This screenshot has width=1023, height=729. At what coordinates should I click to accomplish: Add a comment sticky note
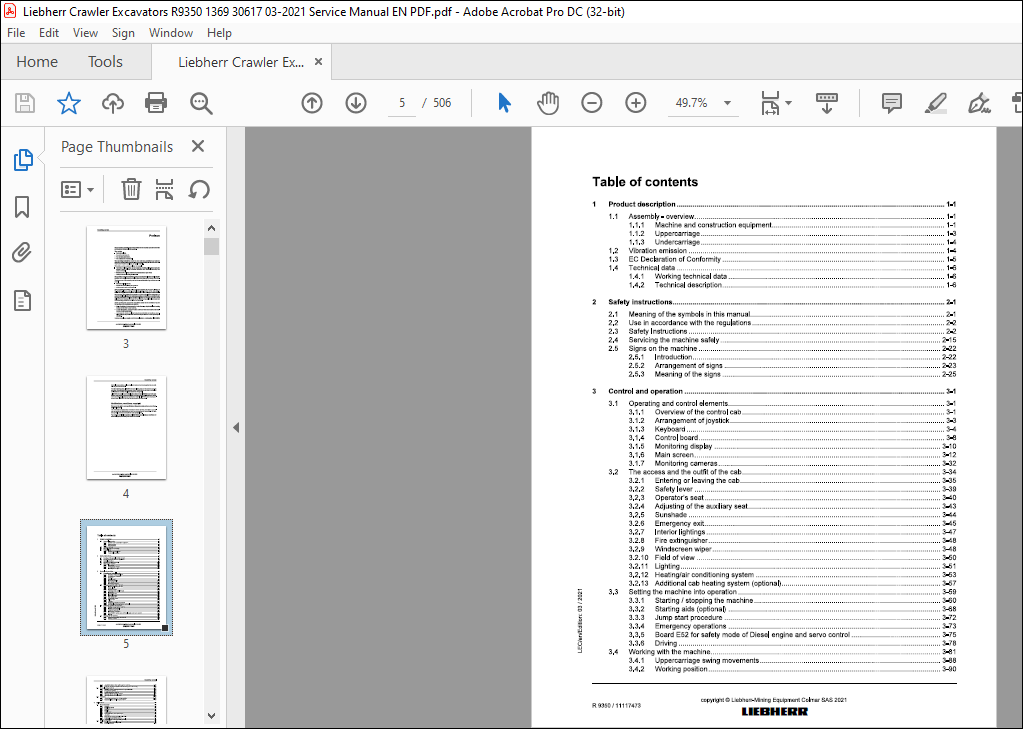click(x=891, y=103)
